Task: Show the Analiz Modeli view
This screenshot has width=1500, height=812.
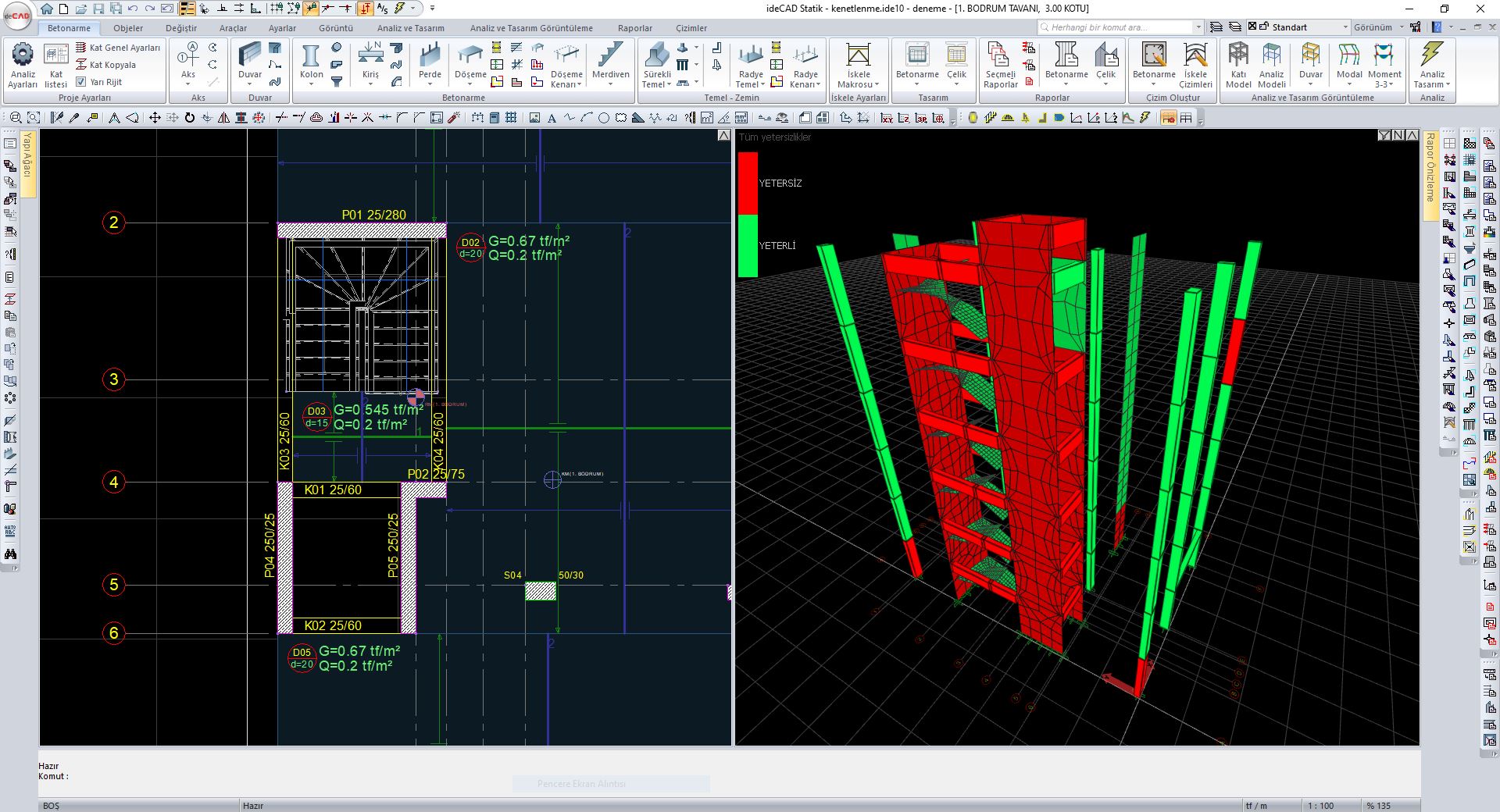Action: [x=1271, y=65]
